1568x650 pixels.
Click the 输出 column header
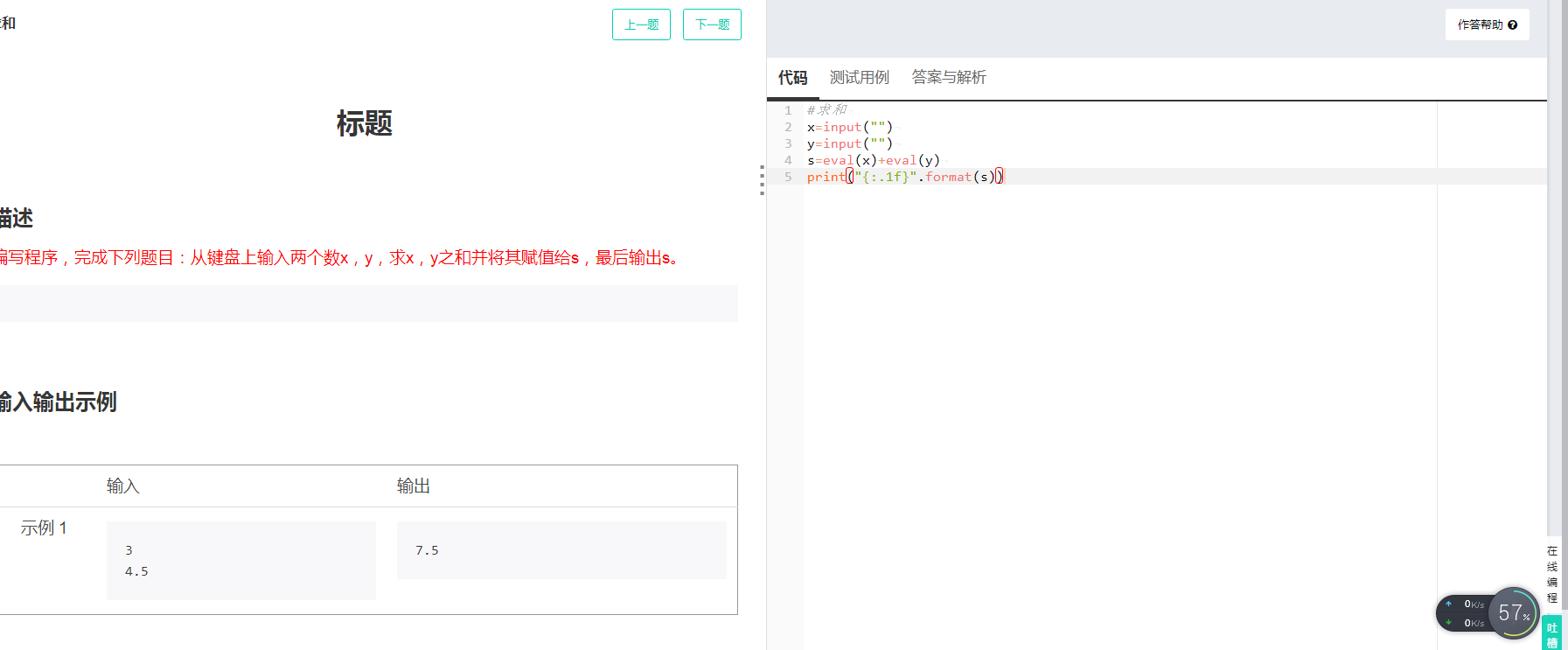414,486
